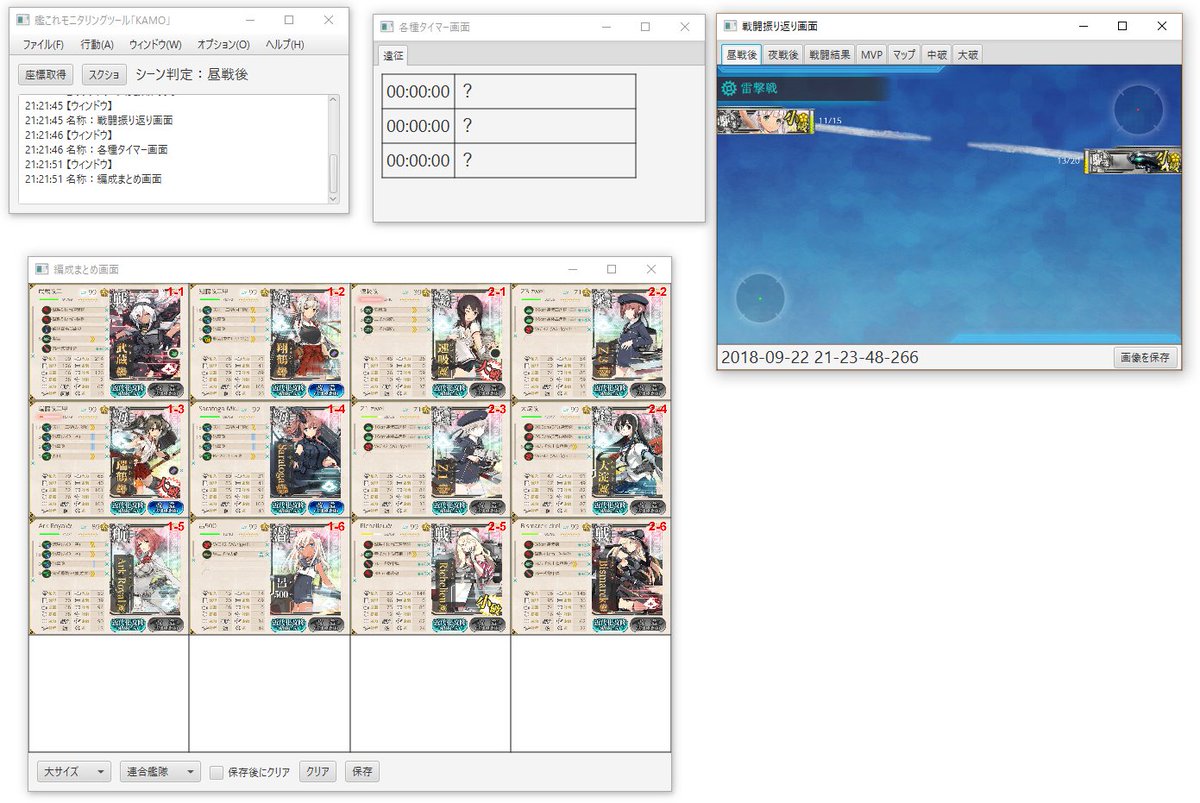Click 戦闘振り返り画面 window title icon

click(x=730, y=26)
